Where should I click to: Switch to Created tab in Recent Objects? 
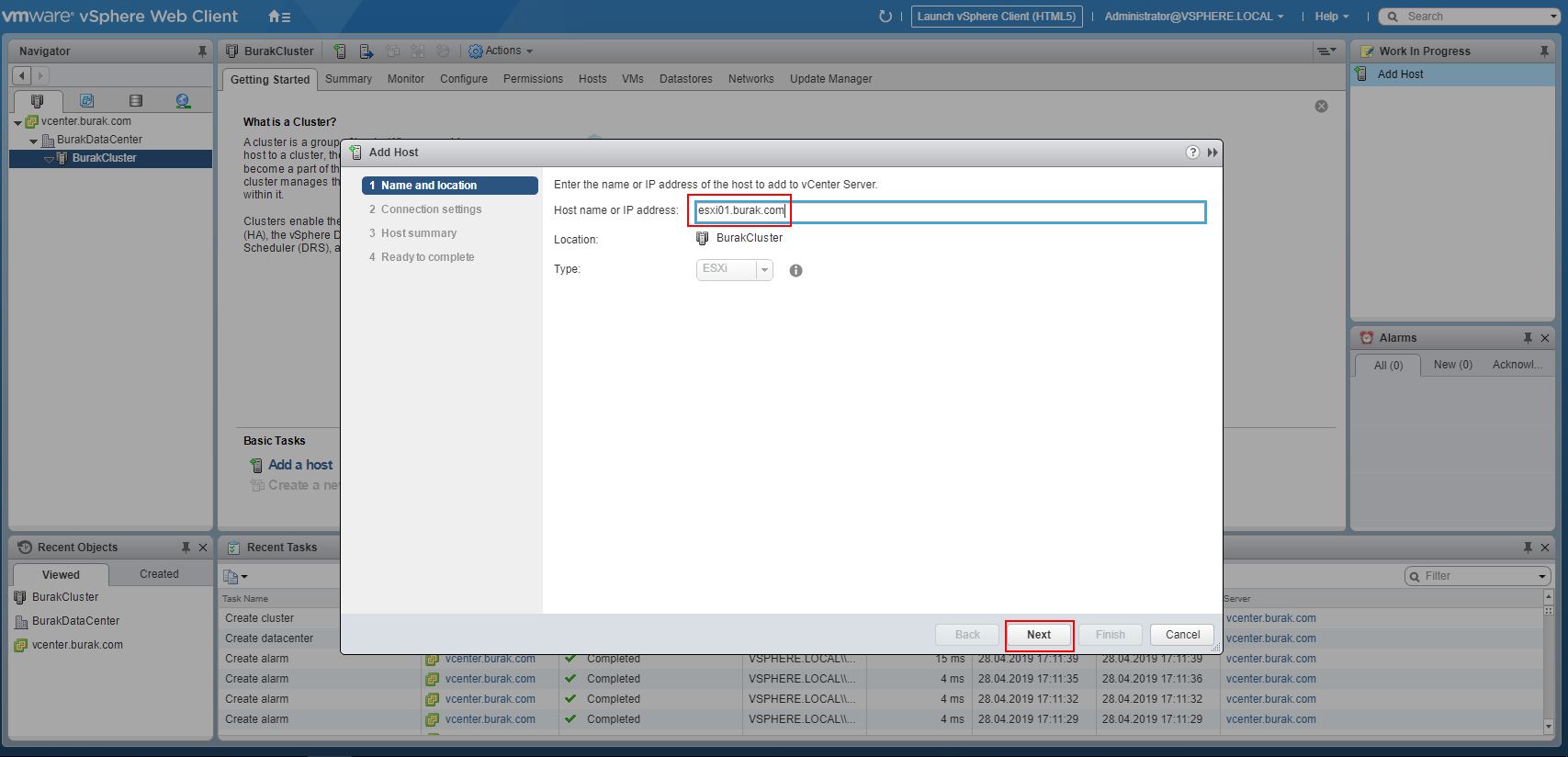(x=159, y=574)
